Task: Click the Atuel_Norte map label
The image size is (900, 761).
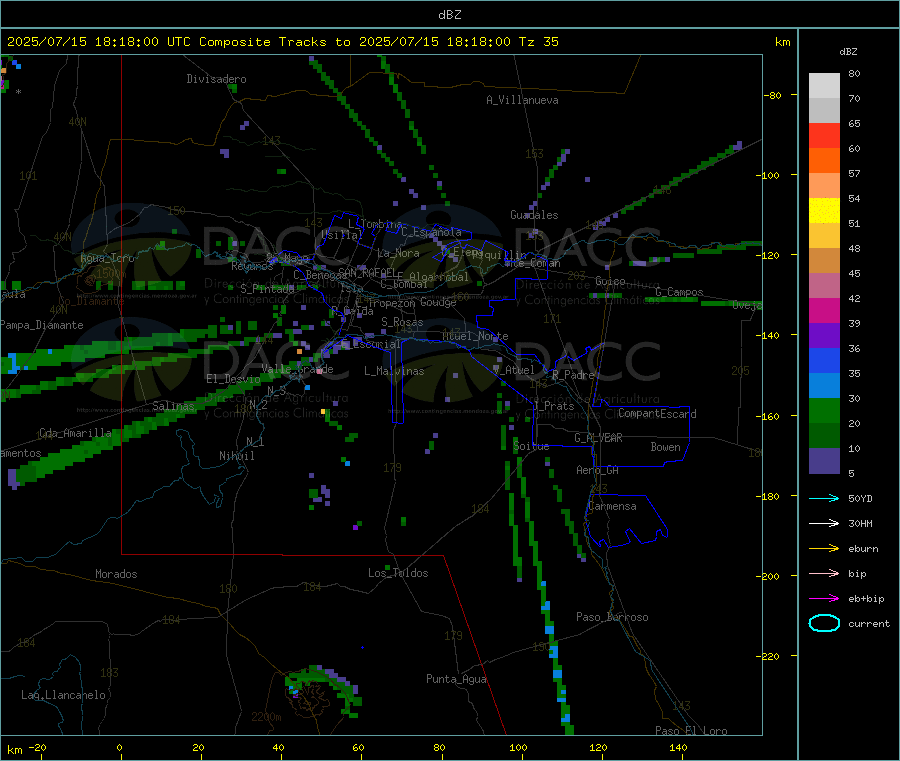Action: click(475, 336)
